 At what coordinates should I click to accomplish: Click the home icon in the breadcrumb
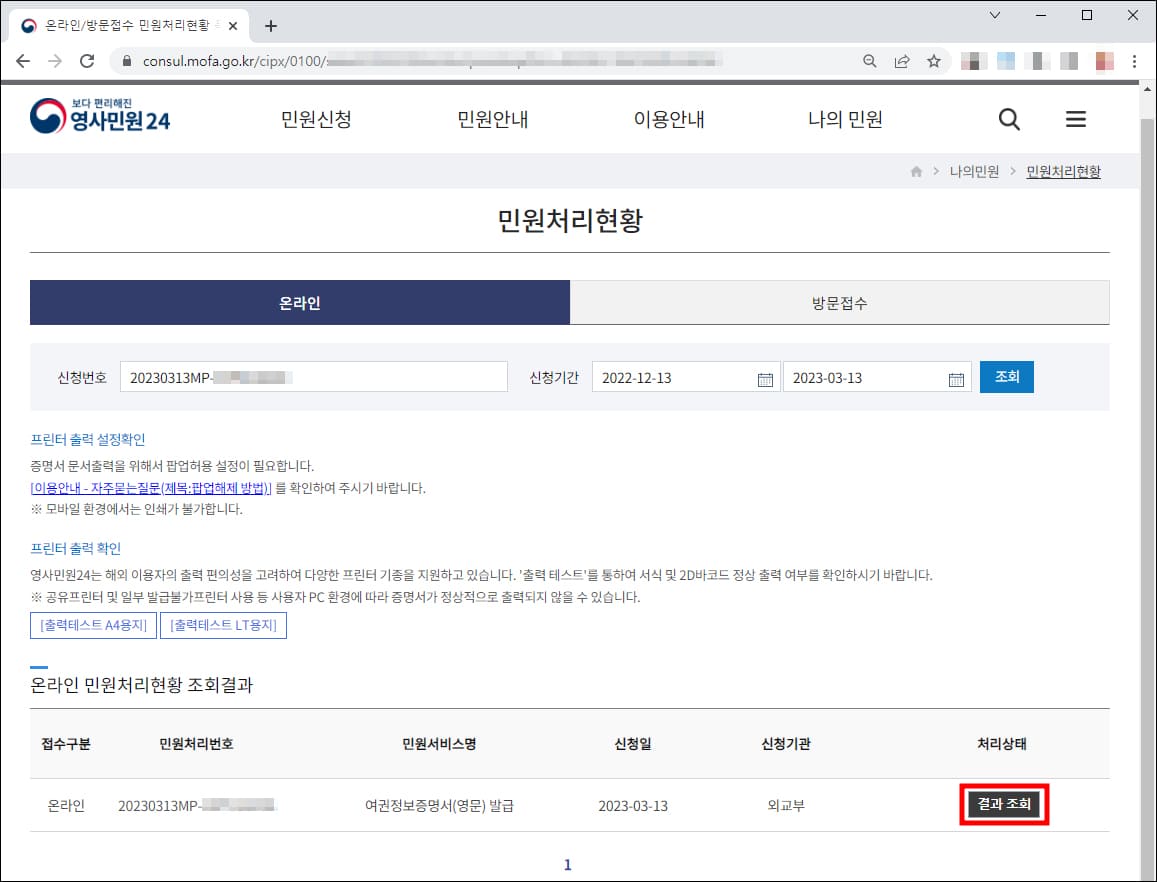tap(916, 172)
